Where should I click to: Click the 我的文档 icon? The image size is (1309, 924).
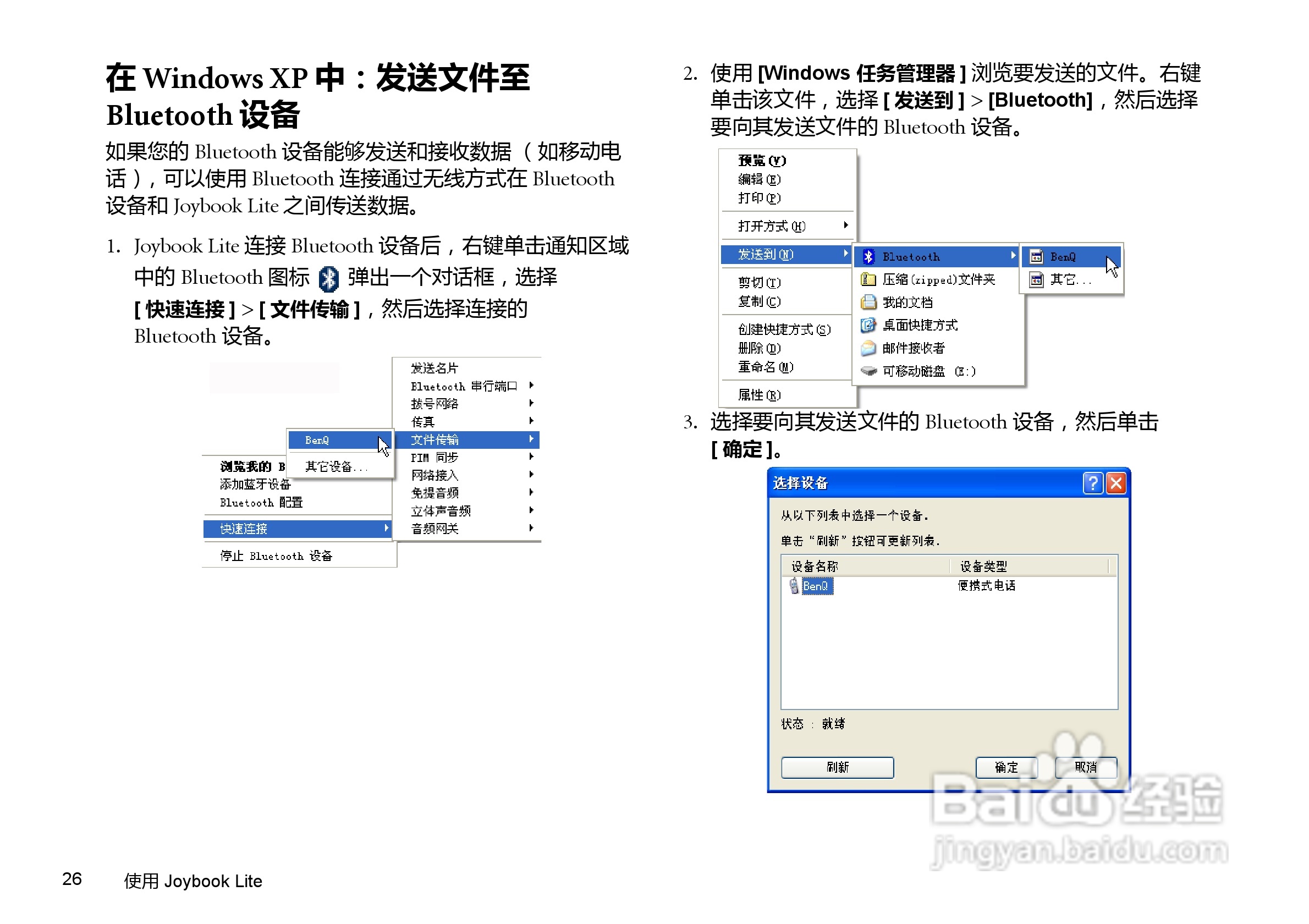pyautogui.click(x=869, y=302)
